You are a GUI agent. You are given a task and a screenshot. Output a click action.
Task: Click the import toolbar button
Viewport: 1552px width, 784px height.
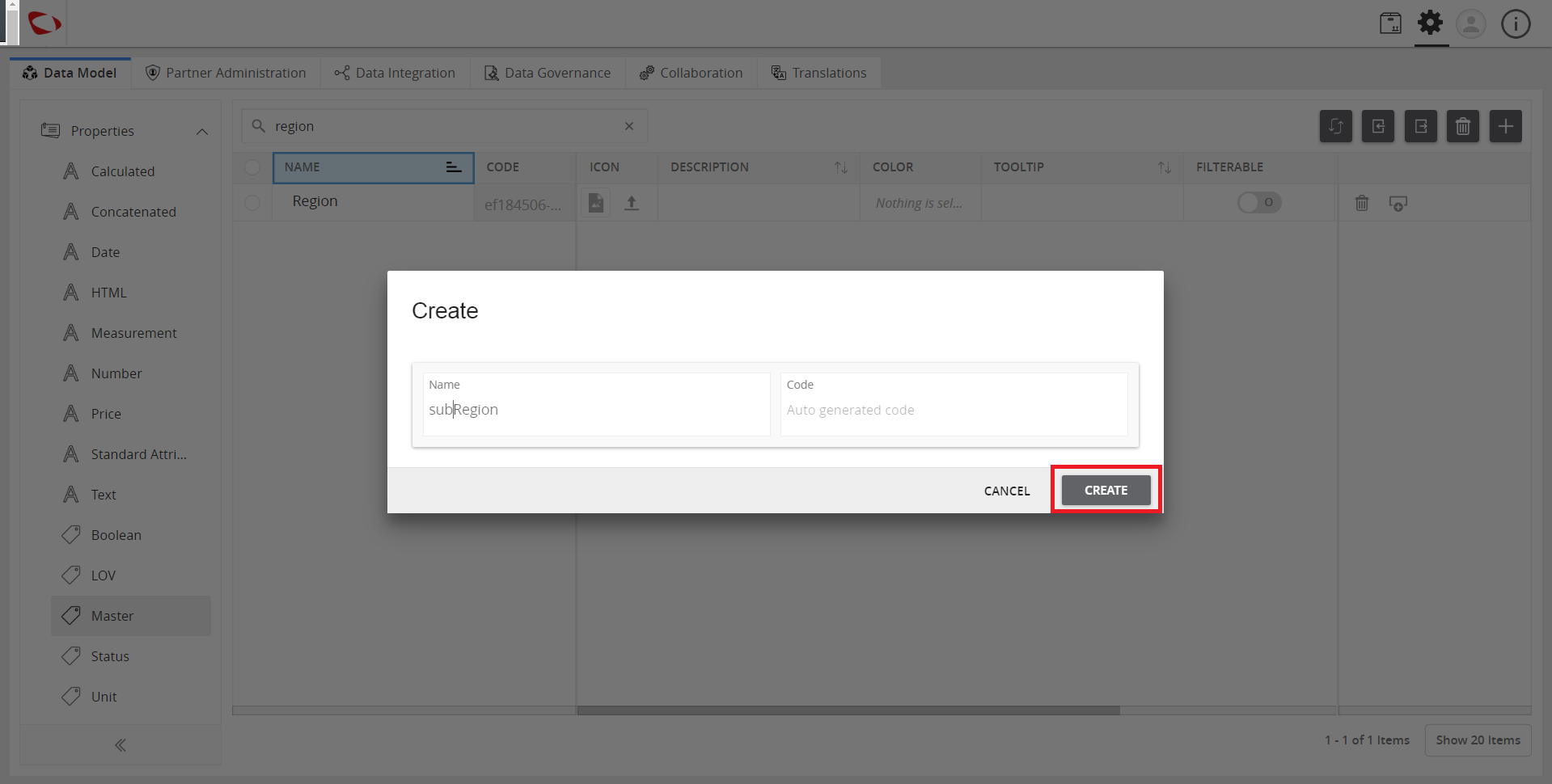1378,126
